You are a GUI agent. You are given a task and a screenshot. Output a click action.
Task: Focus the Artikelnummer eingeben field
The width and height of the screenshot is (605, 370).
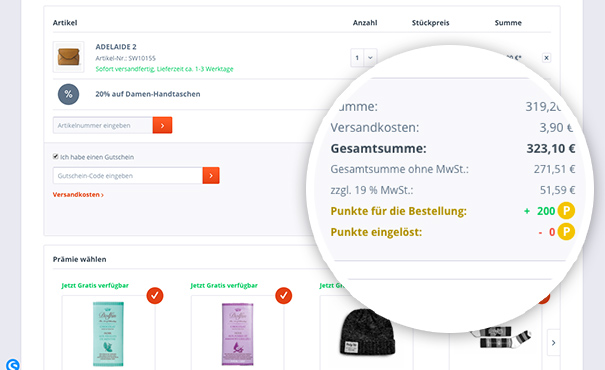pos(103,125)
